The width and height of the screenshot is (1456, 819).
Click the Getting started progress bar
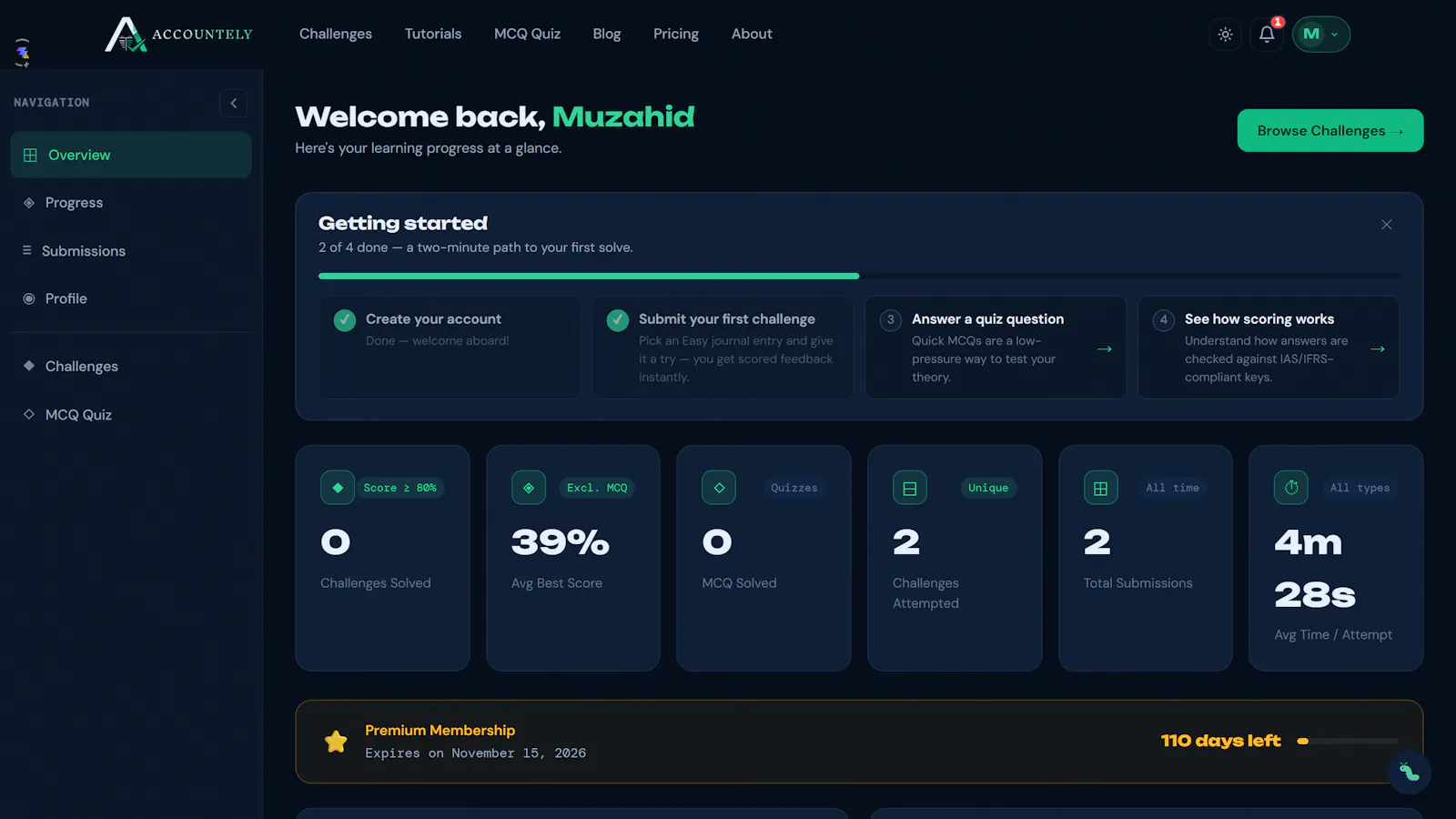point(860,276)
